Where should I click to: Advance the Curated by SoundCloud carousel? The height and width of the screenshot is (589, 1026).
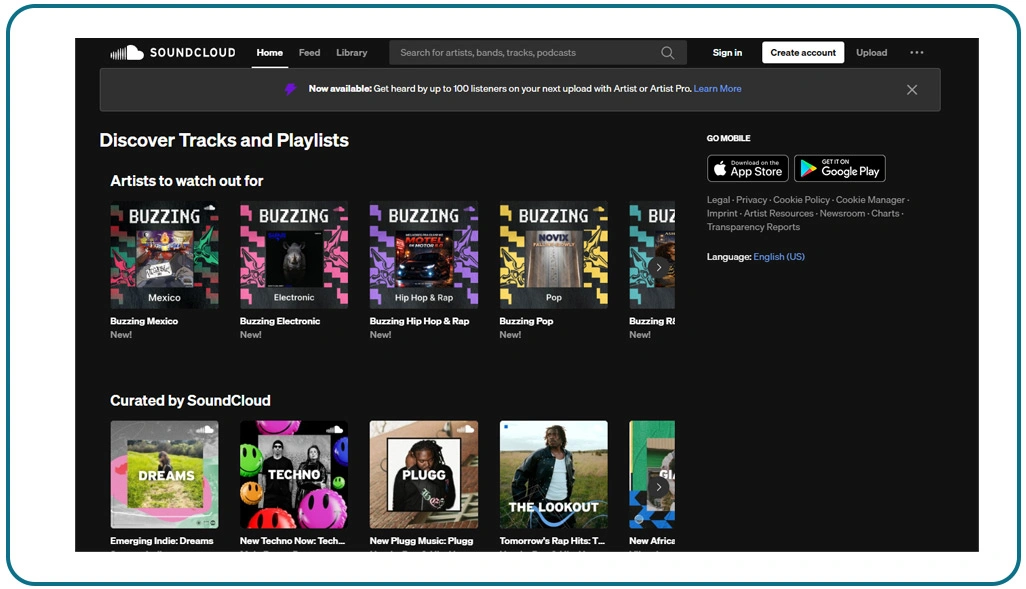(658, 487)
